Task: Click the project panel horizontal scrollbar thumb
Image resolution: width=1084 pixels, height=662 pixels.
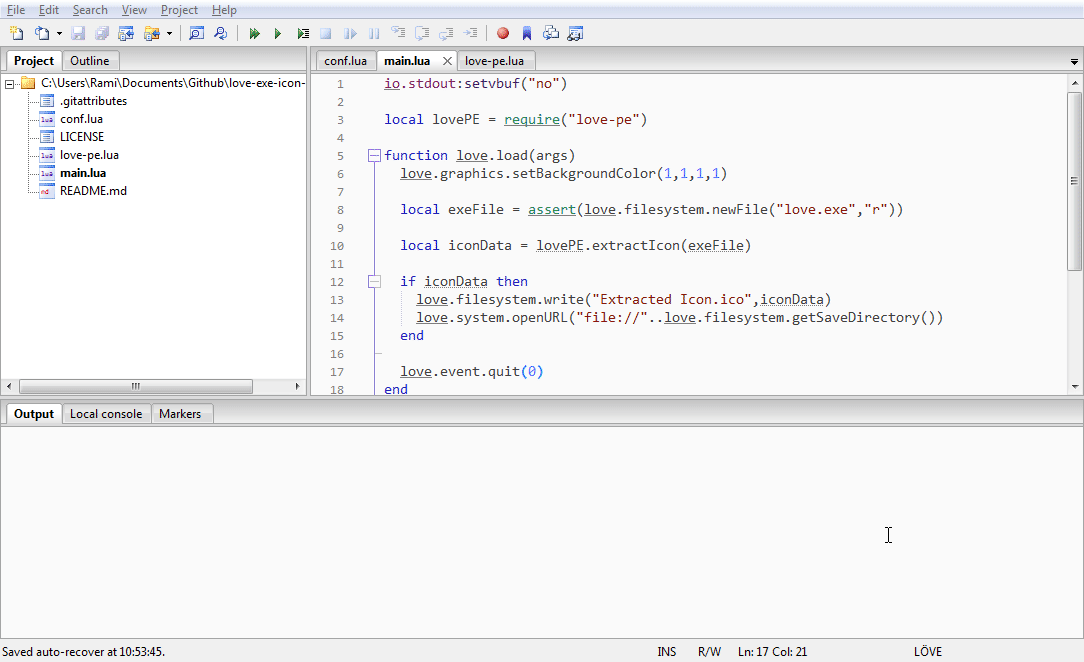Action: pos(136,386)
